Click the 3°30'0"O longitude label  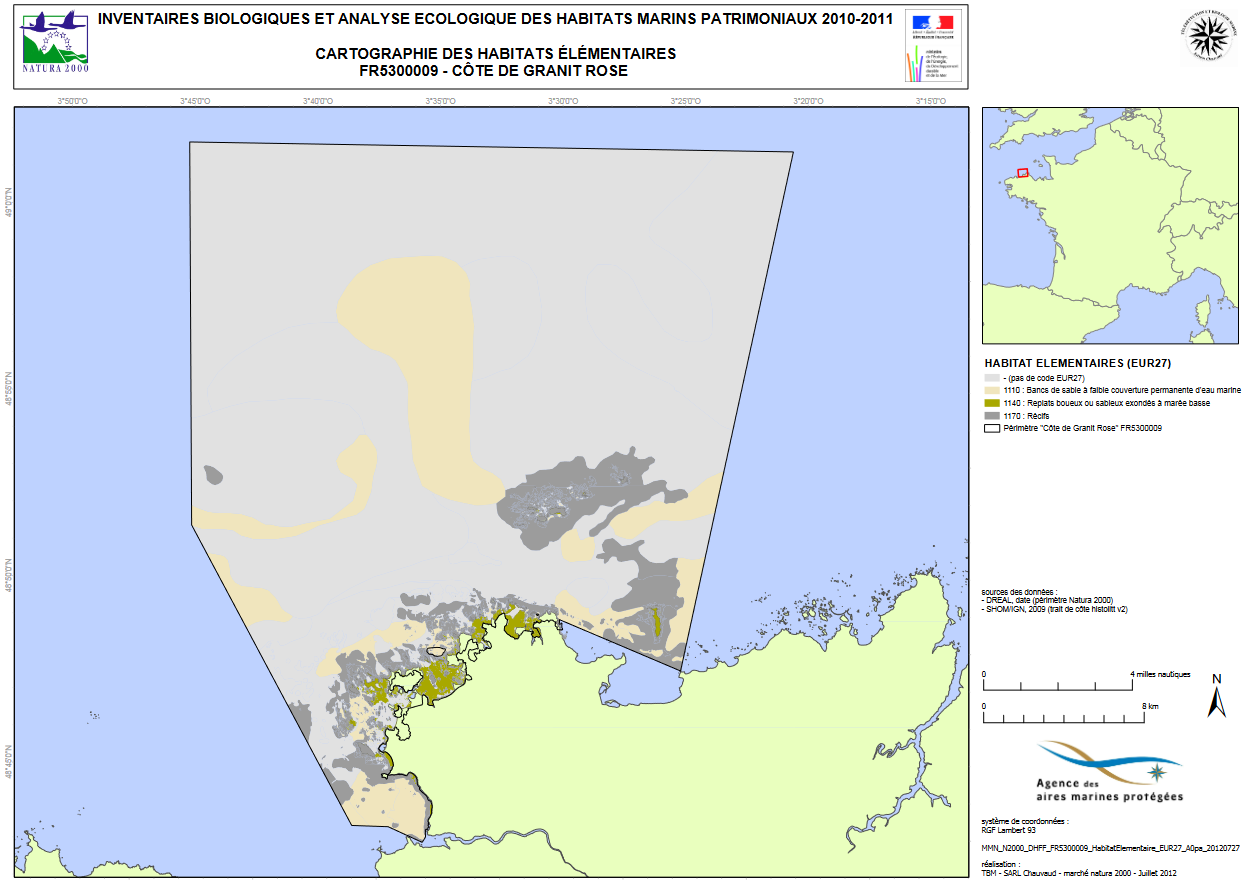(562, 101)
